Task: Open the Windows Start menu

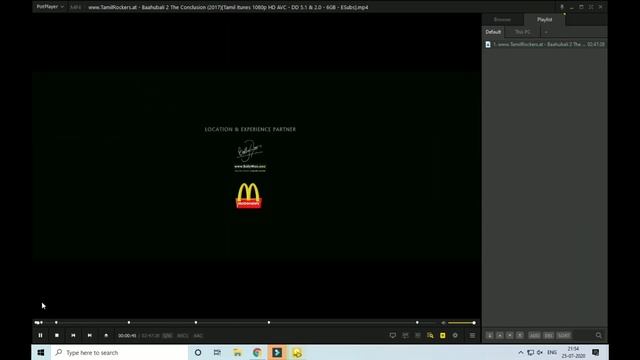Action: click(x=41, y=352)
